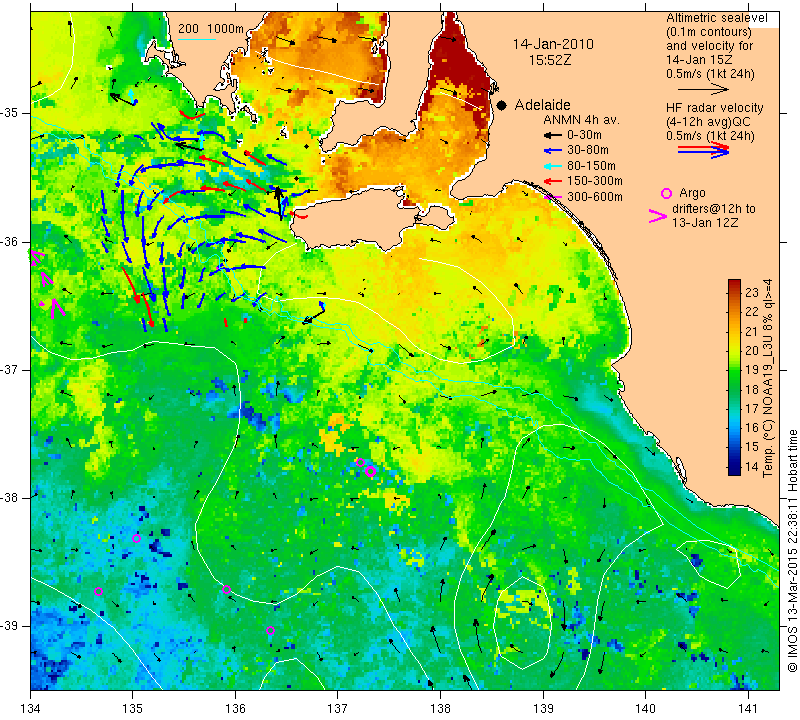This screenshot has height=720, width=800.
Task: Click the Argo float circle near 136.3E, 39S
Action: (270, 630)
